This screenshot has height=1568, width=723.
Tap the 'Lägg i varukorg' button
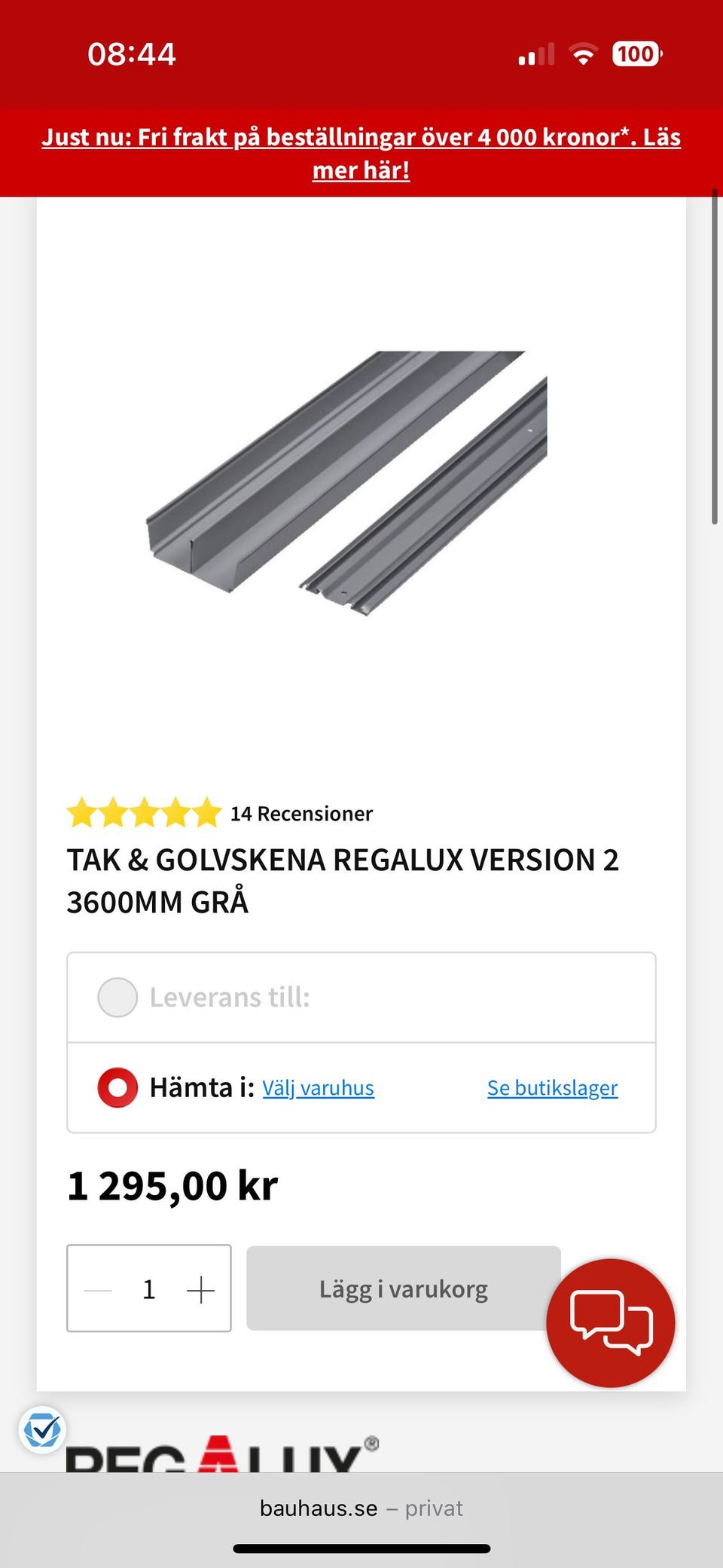click(x=404, y=1288)
